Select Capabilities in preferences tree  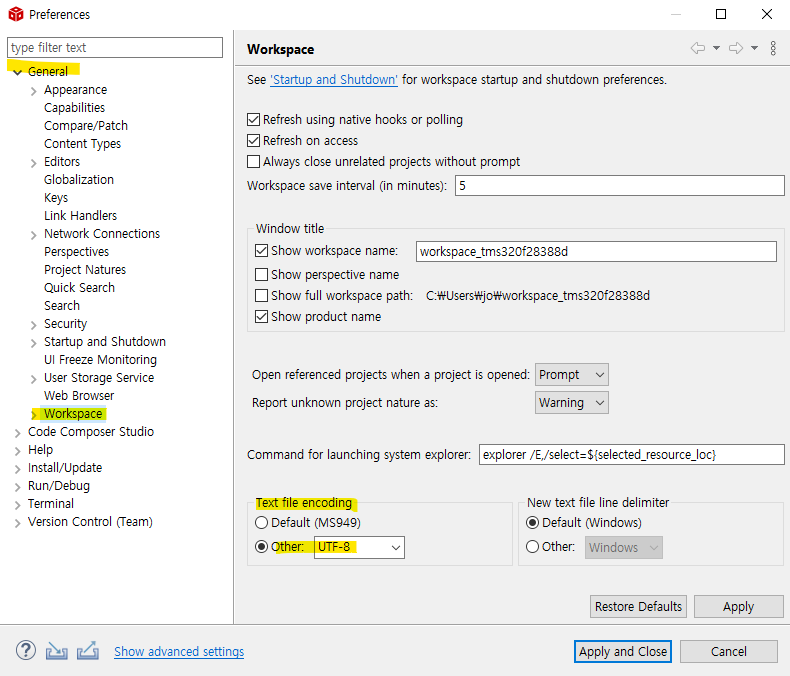point(75,108)
